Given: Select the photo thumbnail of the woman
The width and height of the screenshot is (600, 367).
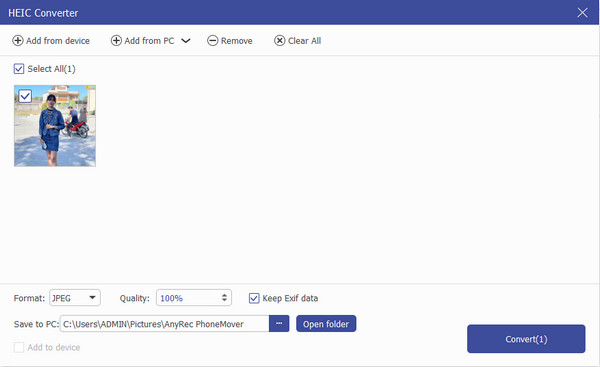Looking at the screenshot, I should (x=55, y=126).
